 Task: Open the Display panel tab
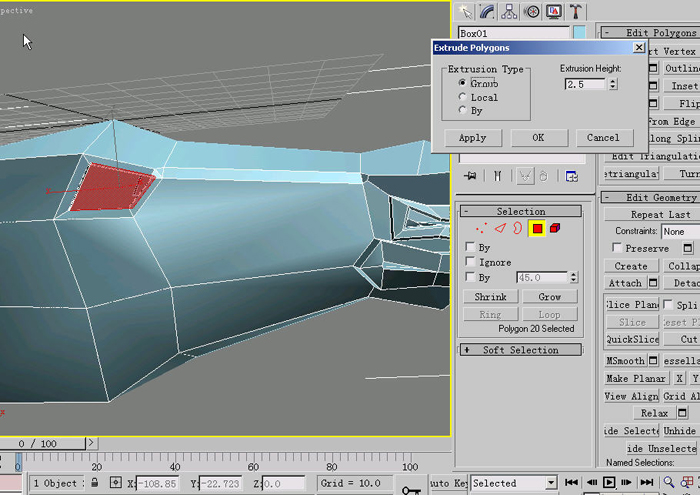point(554,12)
